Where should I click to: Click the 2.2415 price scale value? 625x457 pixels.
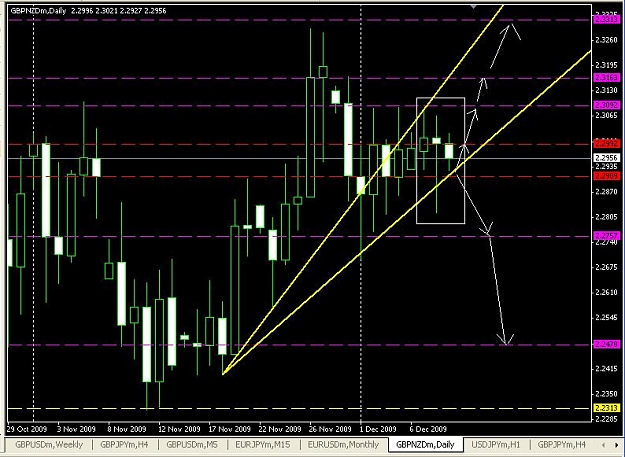coord(606,369)
